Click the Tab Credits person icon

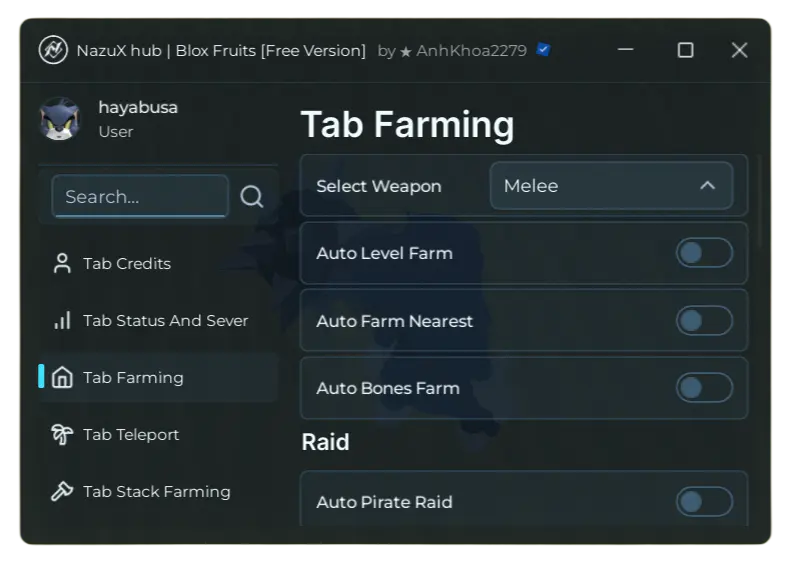pyautogui.click(x=62, y=264)
